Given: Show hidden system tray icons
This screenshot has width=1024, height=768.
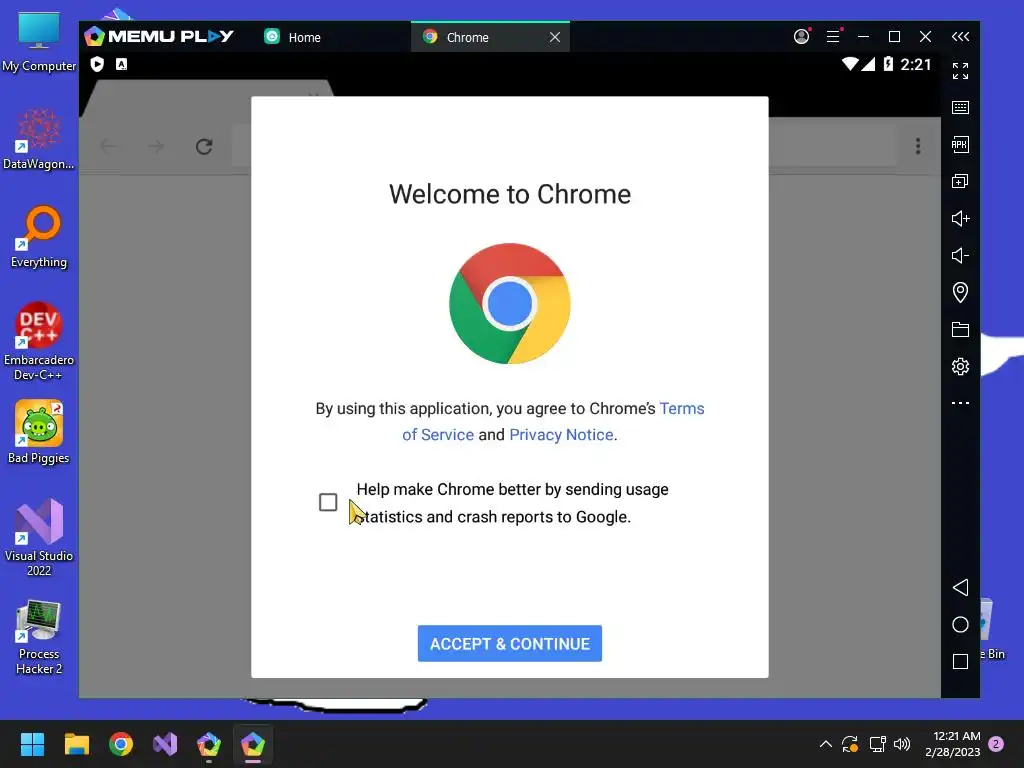Looking at the screenshot, I should click(x=825, y=744).
